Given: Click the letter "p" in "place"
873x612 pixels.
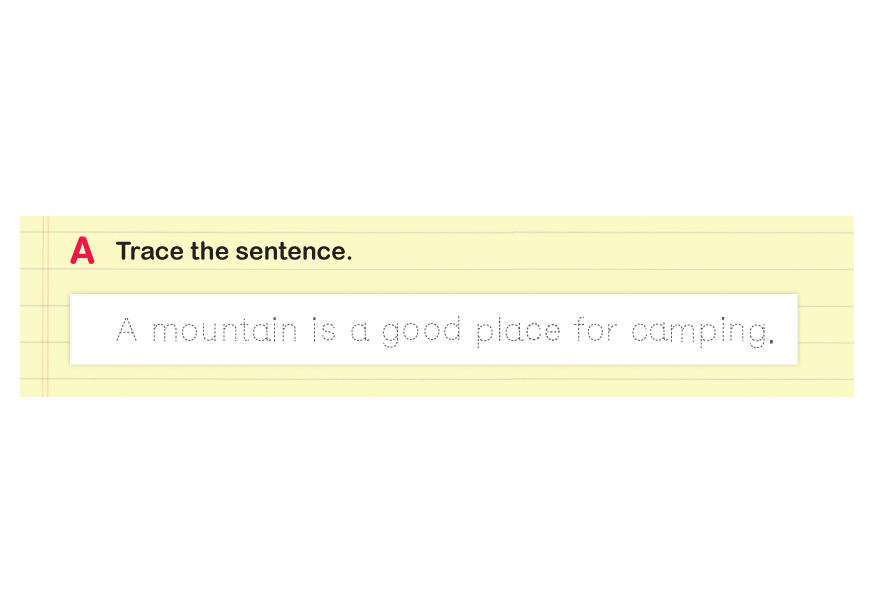Looking at the screenshot, I should (x=483, y=335).
